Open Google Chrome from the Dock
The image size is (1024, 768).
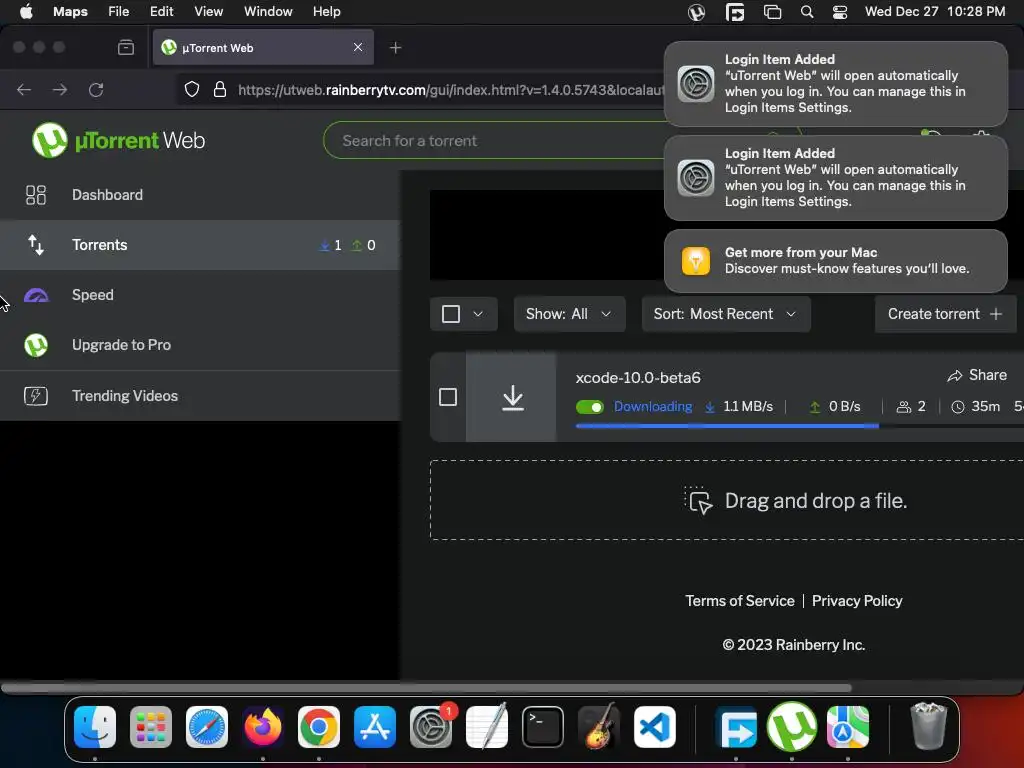[x=319, y=727]
